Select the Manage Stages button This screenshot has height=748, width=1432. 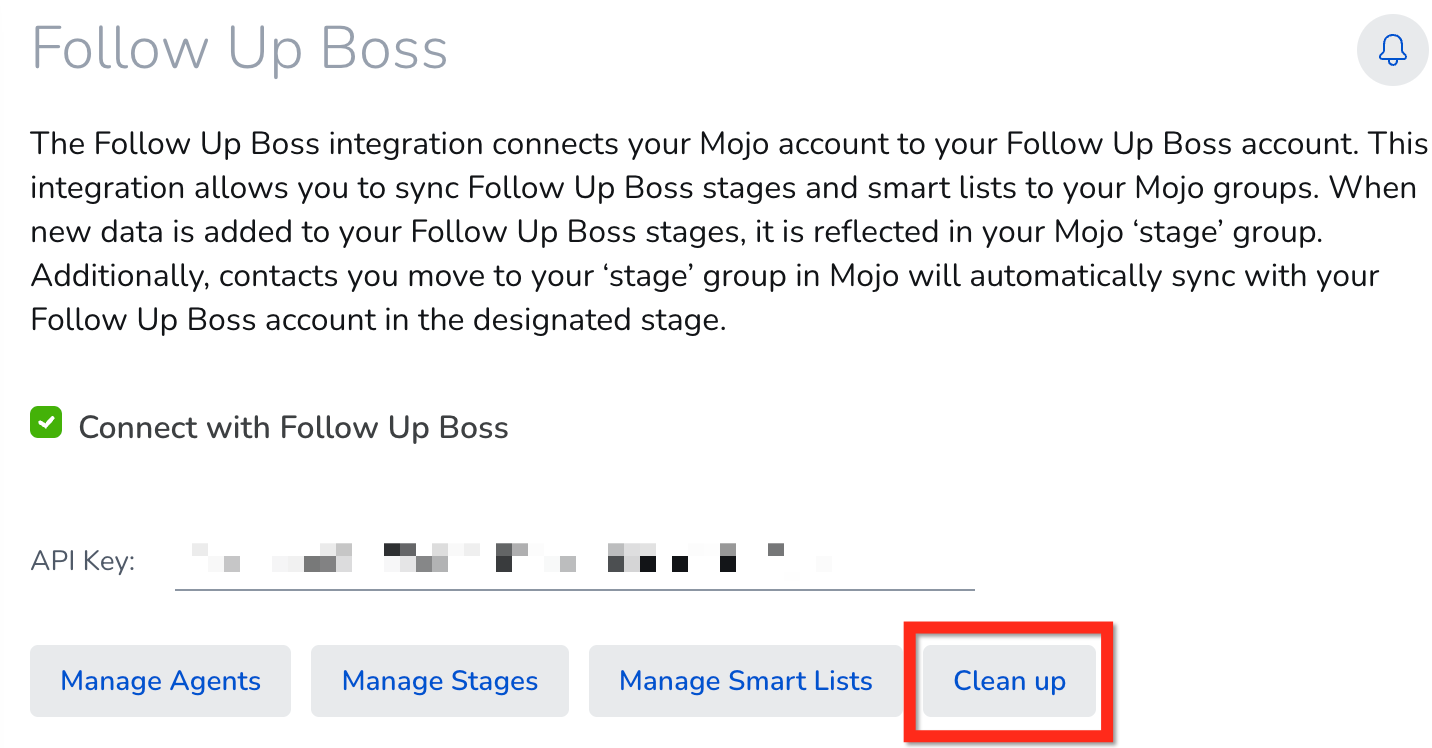[x=440, y=681]
